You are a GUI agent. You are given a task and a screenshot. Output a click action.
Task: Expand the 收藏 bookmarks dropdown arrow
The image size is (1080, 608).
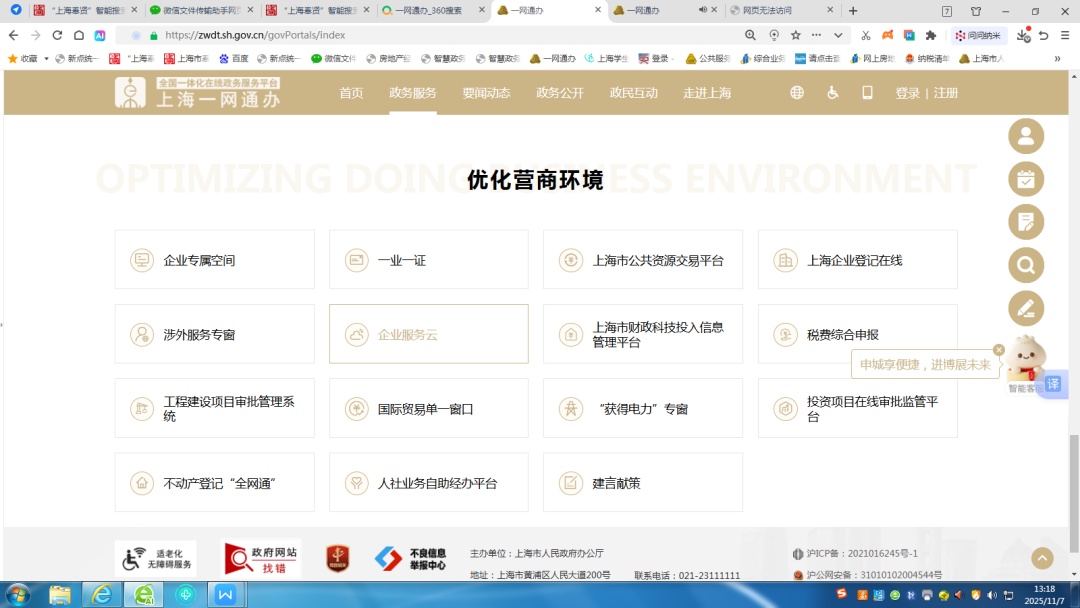(x=46, y=59)
